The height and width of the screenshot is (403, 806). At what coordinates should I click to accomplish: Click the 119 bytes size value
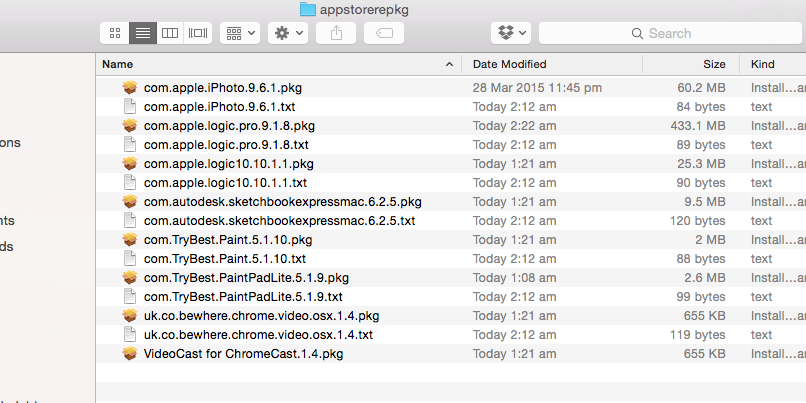pyautogui.click(x=698, y=335)
